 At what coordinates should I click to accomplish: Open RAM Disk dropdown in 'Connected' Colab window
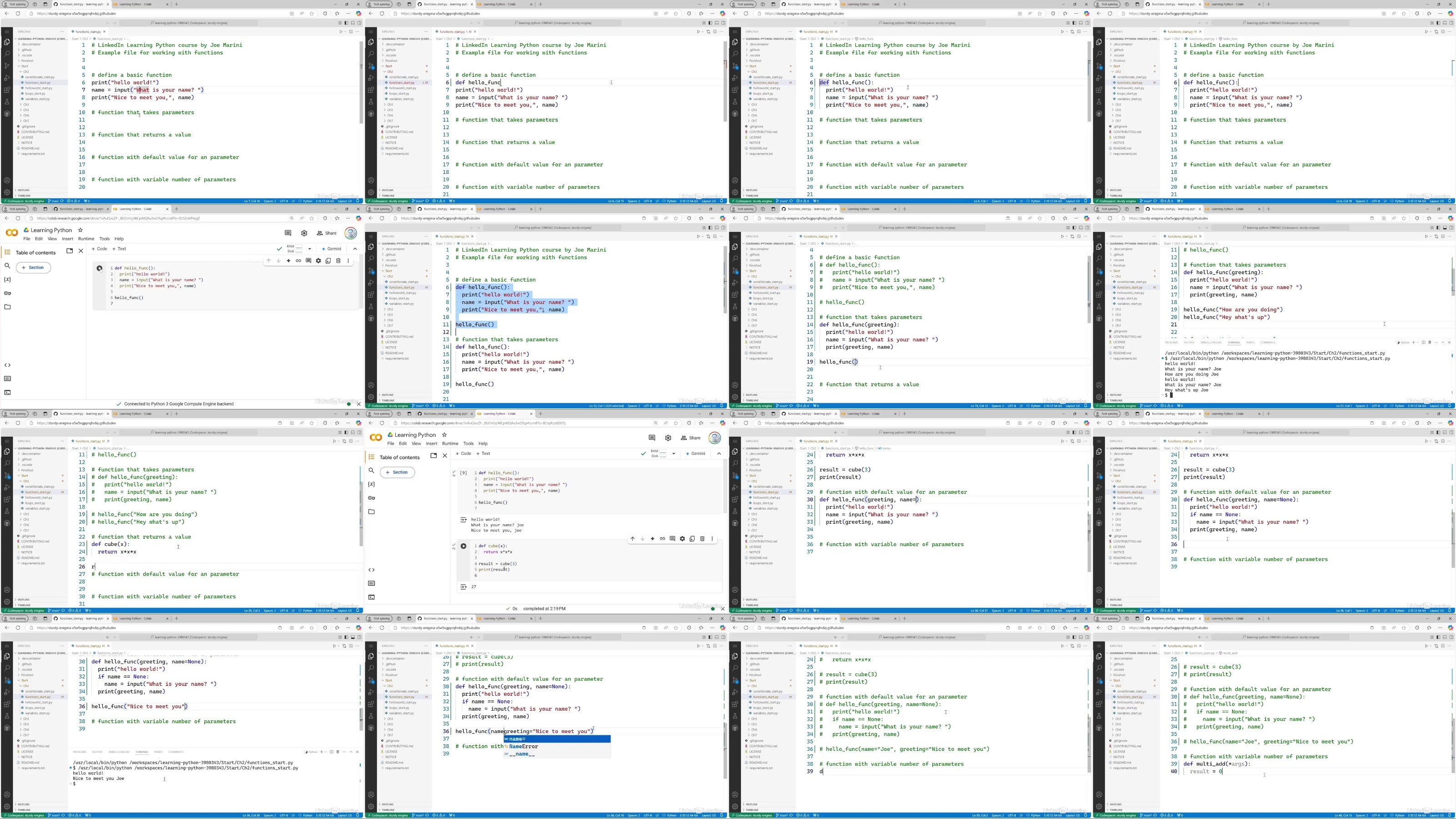[310, 249]
